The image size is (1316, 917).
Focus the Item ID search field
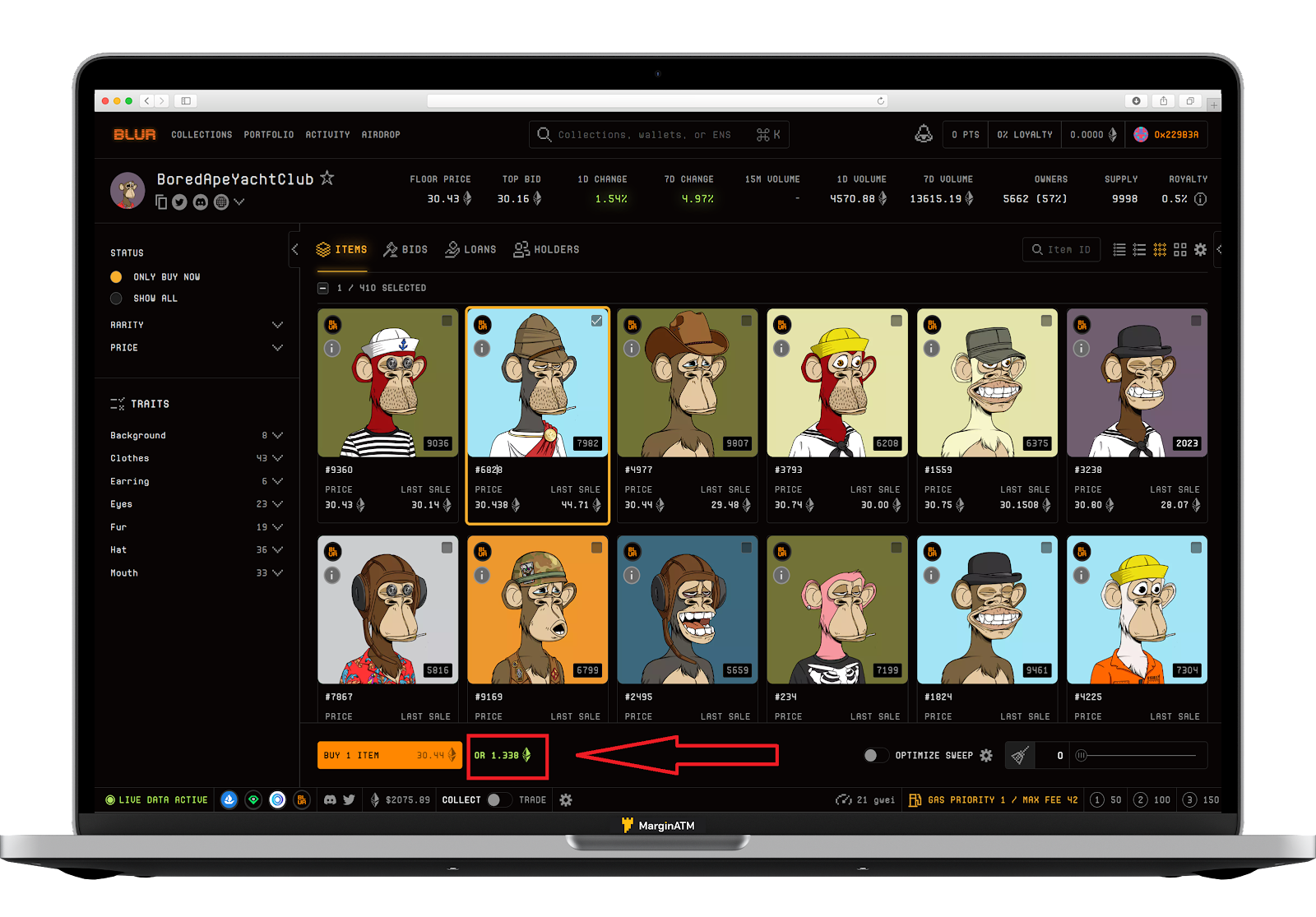click(x=1061, y=249)
